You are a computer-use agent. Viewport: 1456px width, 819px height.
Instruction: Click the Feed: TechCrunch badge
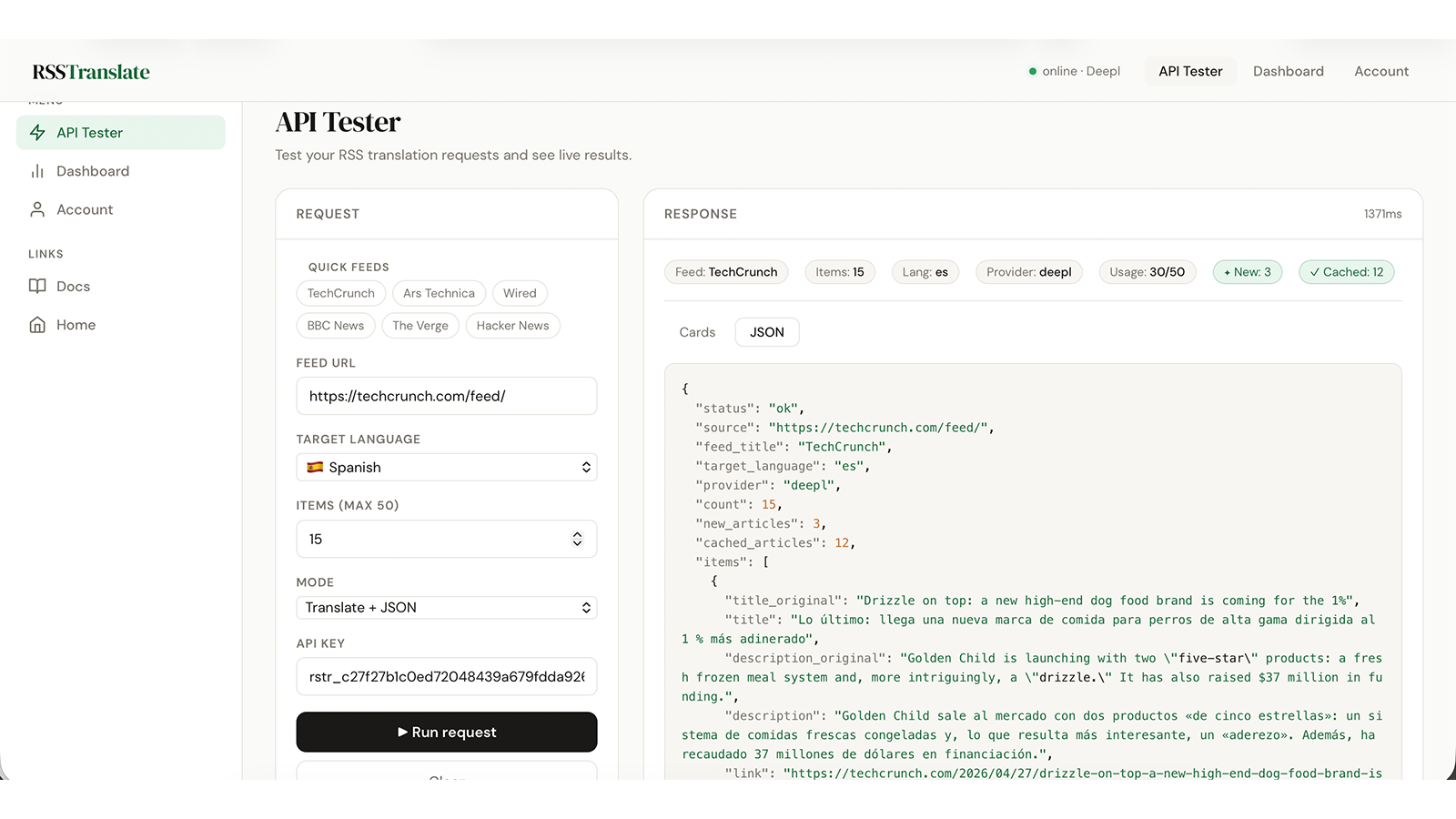tap(726, 272)
